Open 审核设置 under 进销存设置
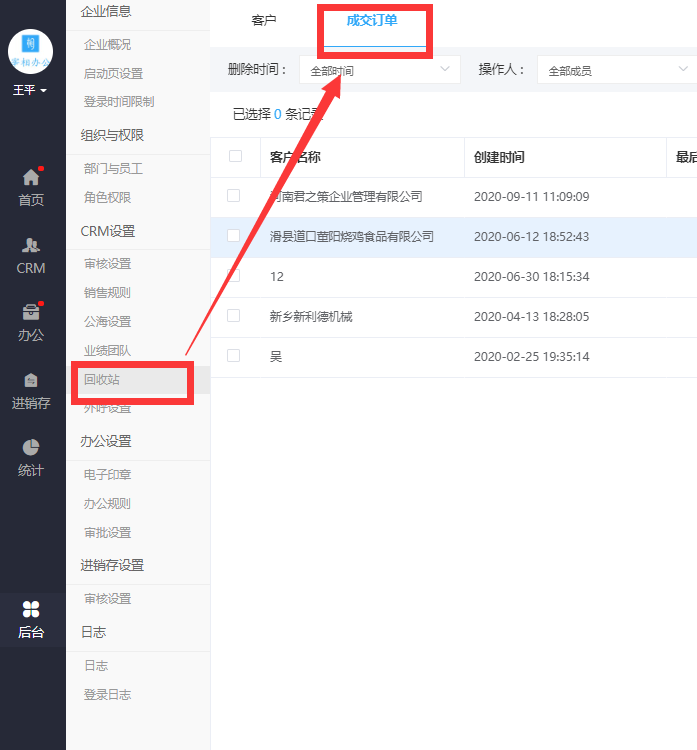 107,598
